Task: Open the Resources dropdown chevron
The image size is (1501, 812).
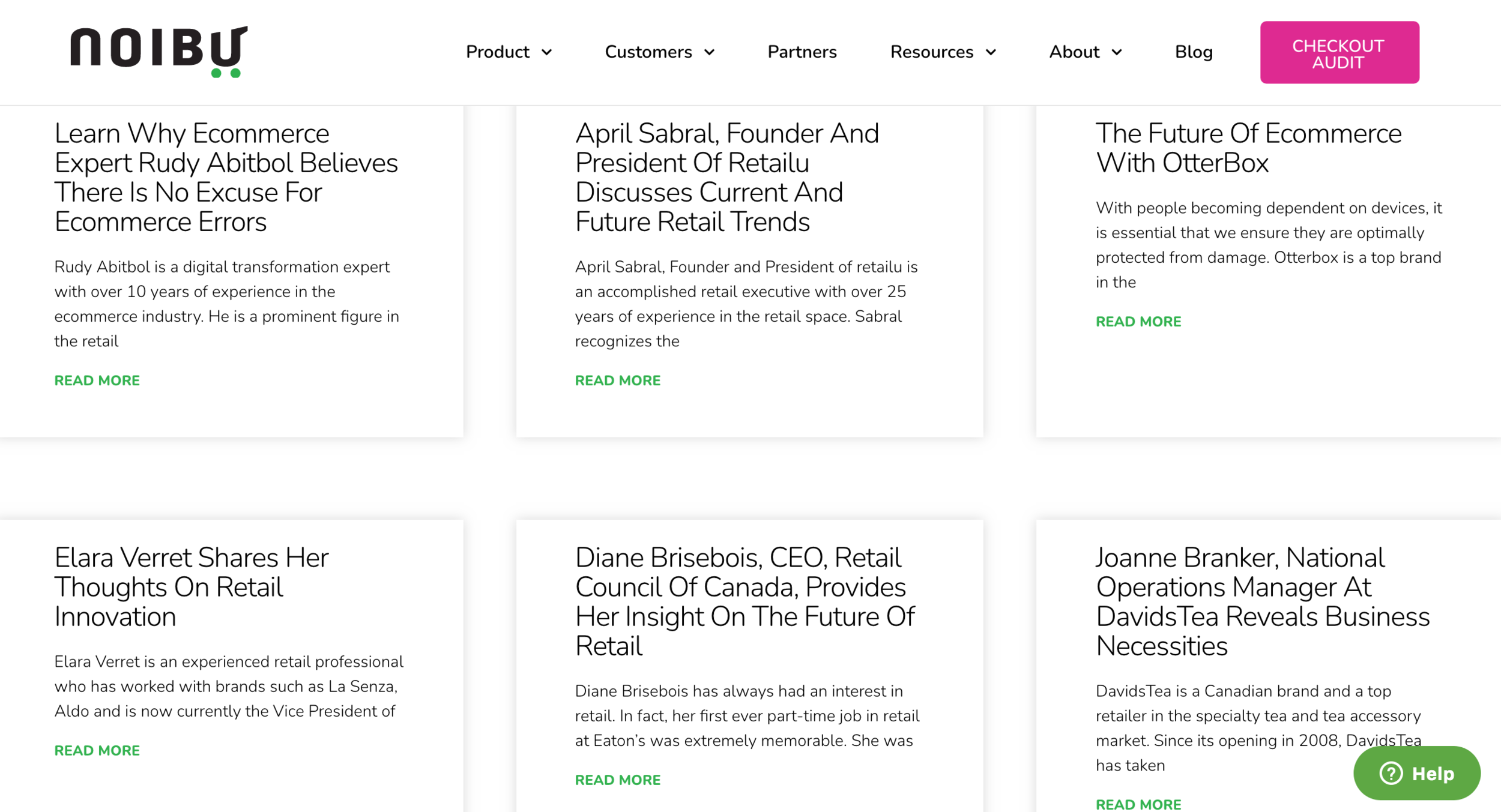Action: tap(992, 53)
